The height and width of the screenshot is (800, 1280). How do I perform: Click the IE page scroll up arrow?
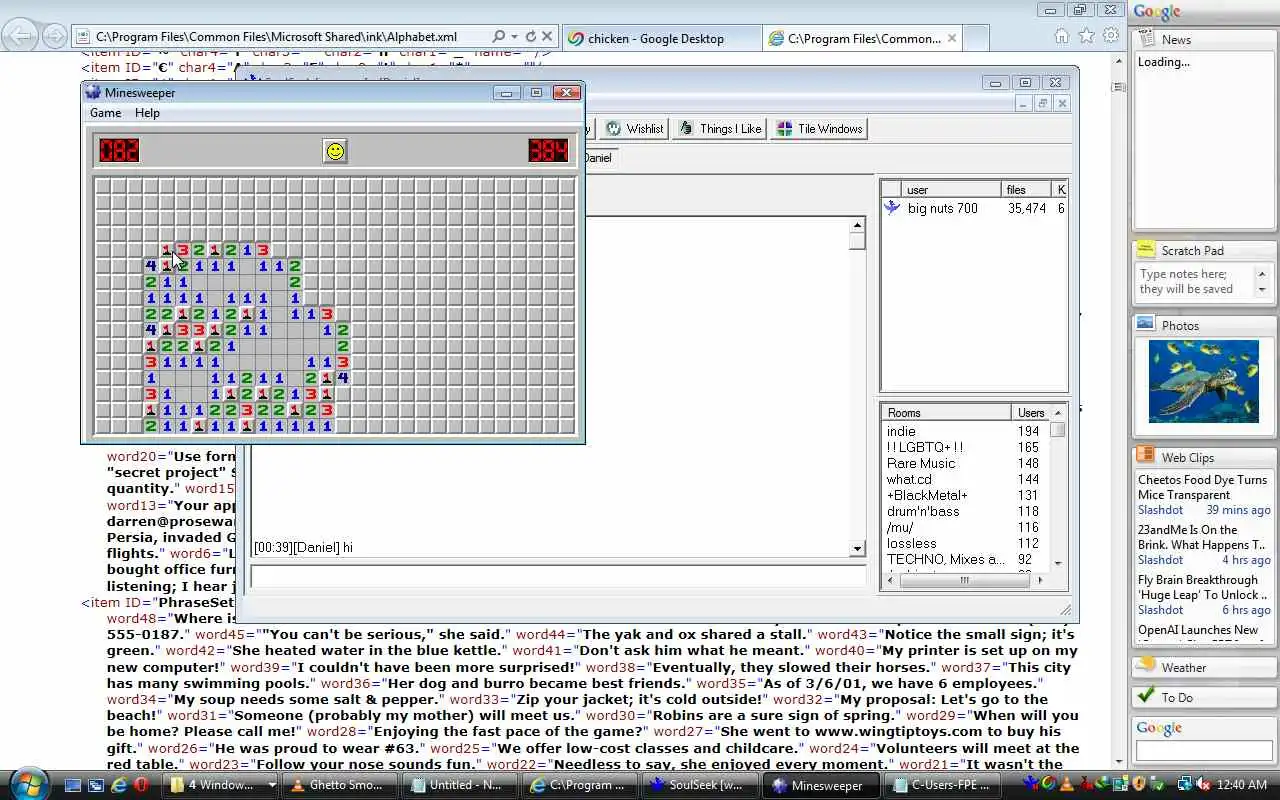pyautogui.click(x=1119, y=62)
